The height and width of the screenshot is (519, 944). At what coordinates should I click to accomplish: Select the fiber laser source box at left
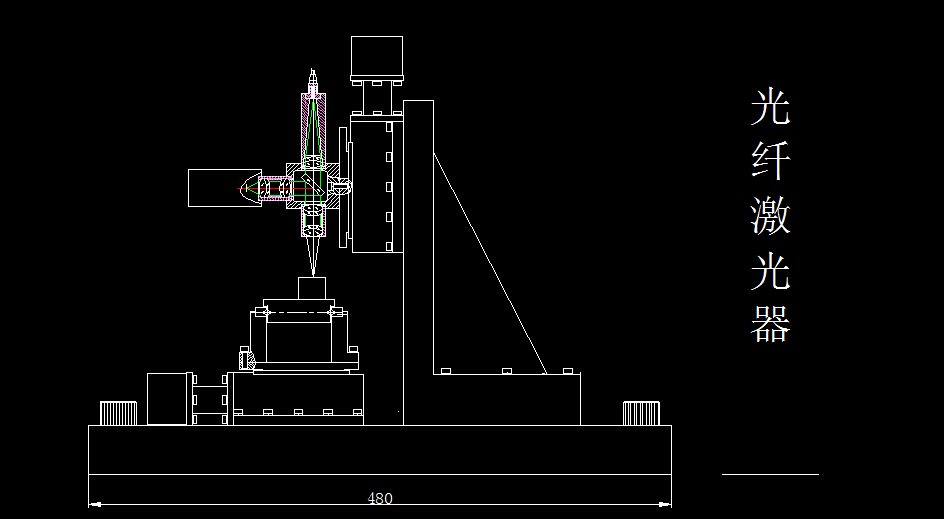tap(225, 188)
